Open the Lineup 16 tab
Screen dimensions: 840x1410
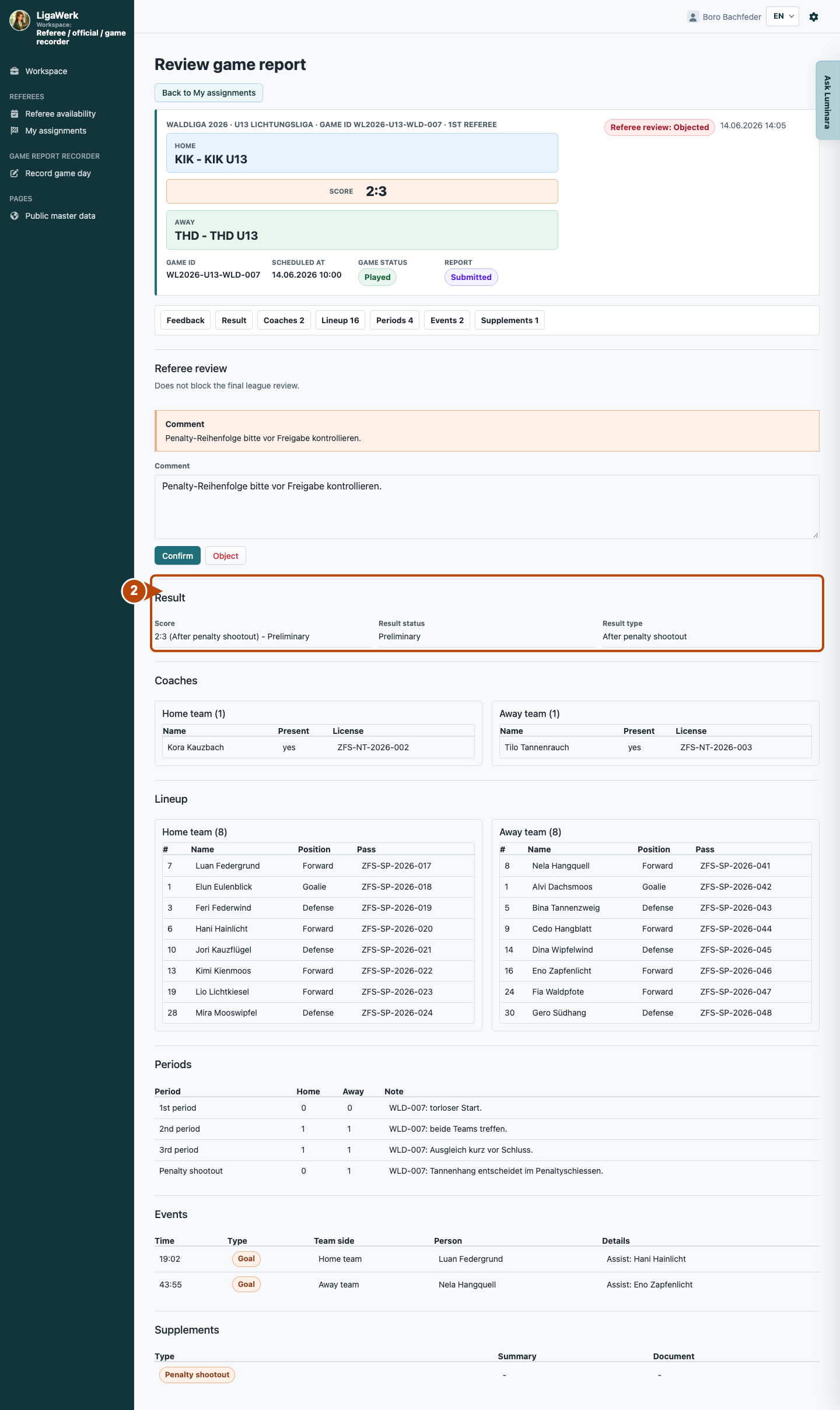(x=340, y=320)
